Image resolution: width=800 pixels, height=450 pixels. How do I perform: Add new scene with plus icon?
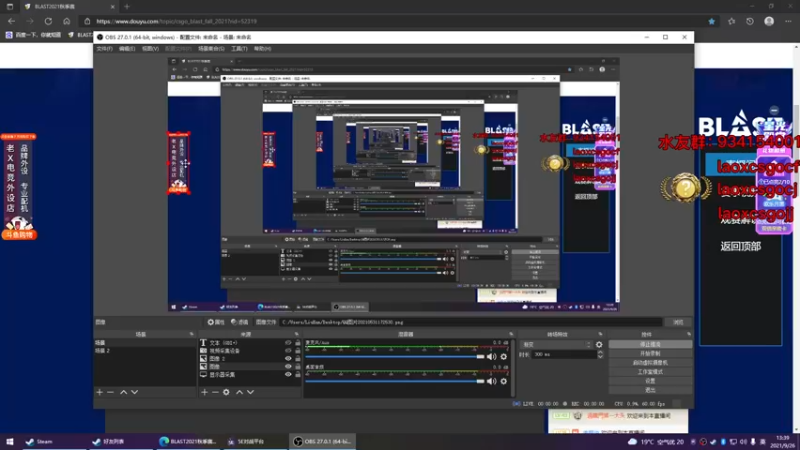[99, 392]
